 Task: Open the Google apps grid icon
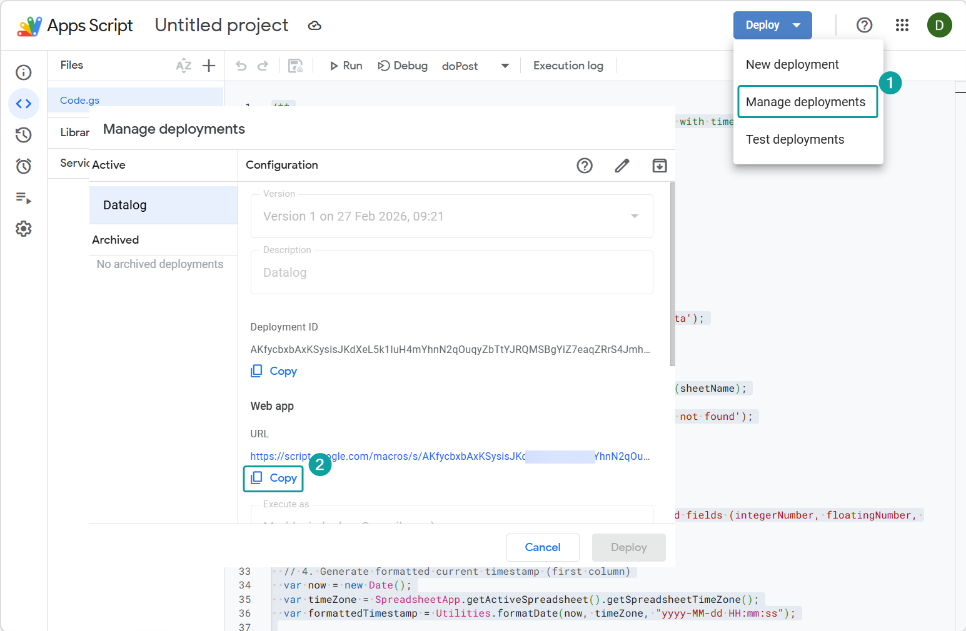[x=902, y=25]
